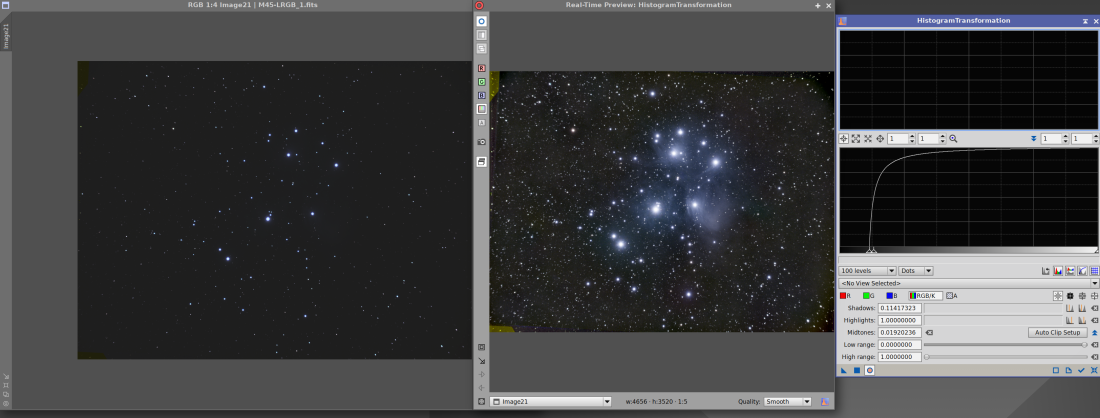Select Image21 vertical tab on left window
The height and width of the screenshot is (418, 1100).
tap(6, 36)
